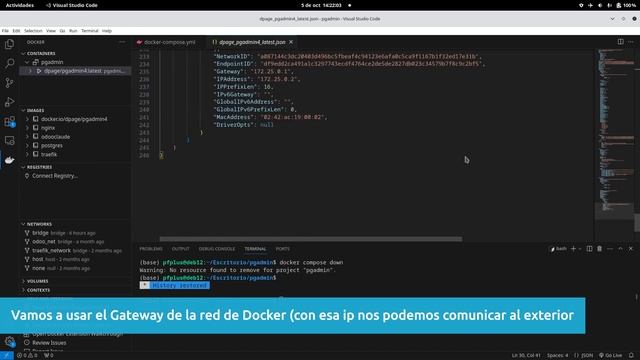Screen dimensions: 640x360
Task: Open the system volume indicator
Action: (600, 5)
